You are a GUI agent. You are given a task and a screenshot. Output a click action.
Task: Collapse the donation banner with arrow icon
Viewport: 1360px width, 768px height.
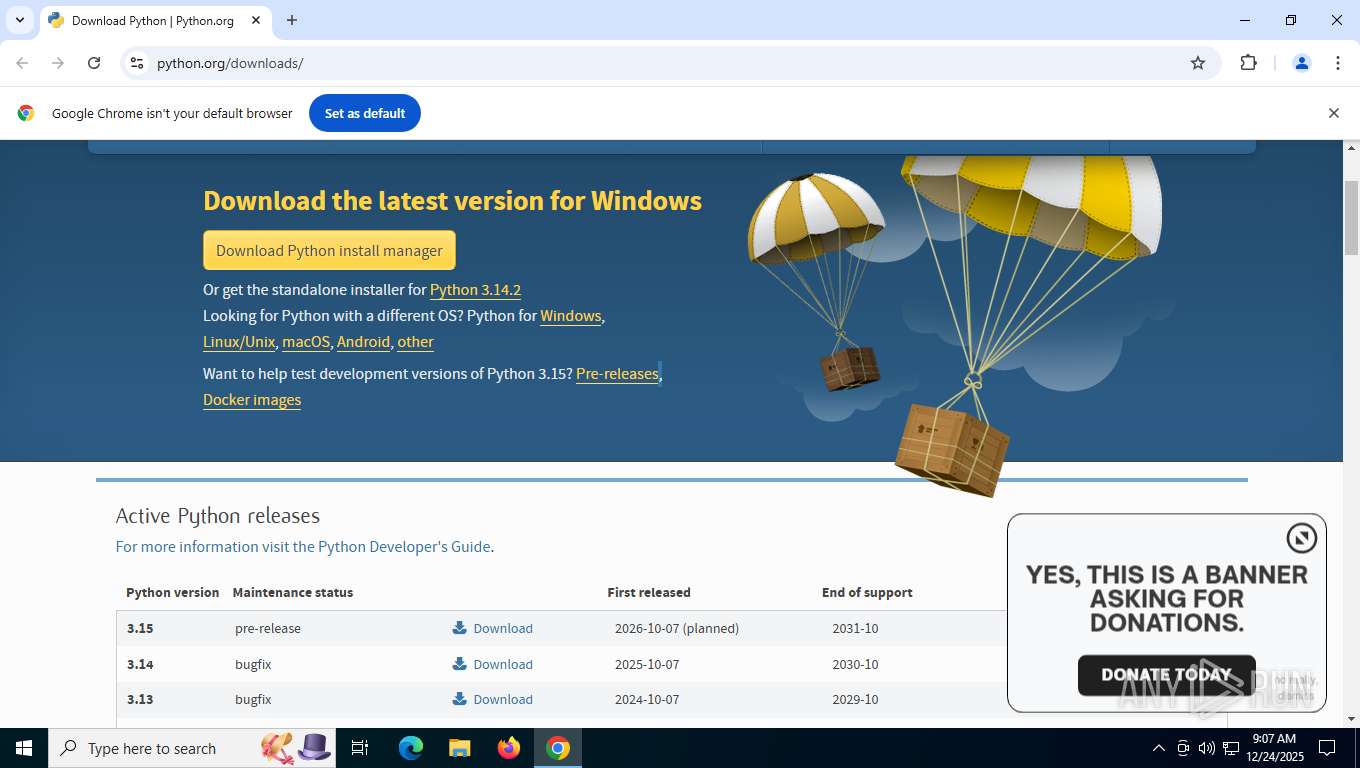pos(1301,539)
